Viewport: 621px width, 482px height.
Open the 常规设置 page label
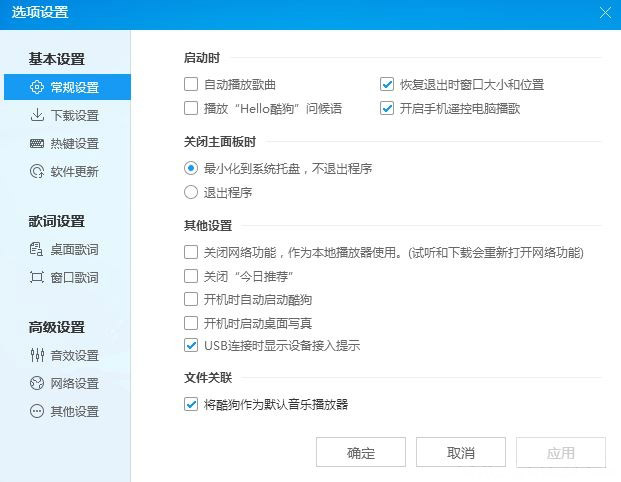tap(74, 87)
